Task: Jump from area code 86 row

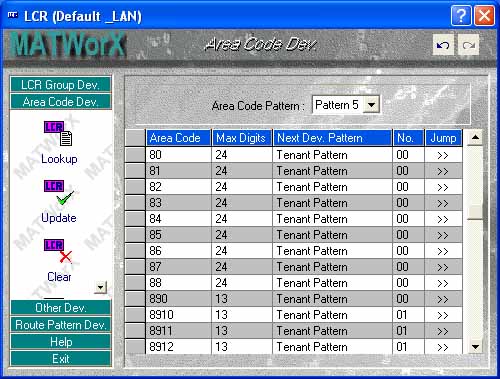Action: [x=443, y=251]
